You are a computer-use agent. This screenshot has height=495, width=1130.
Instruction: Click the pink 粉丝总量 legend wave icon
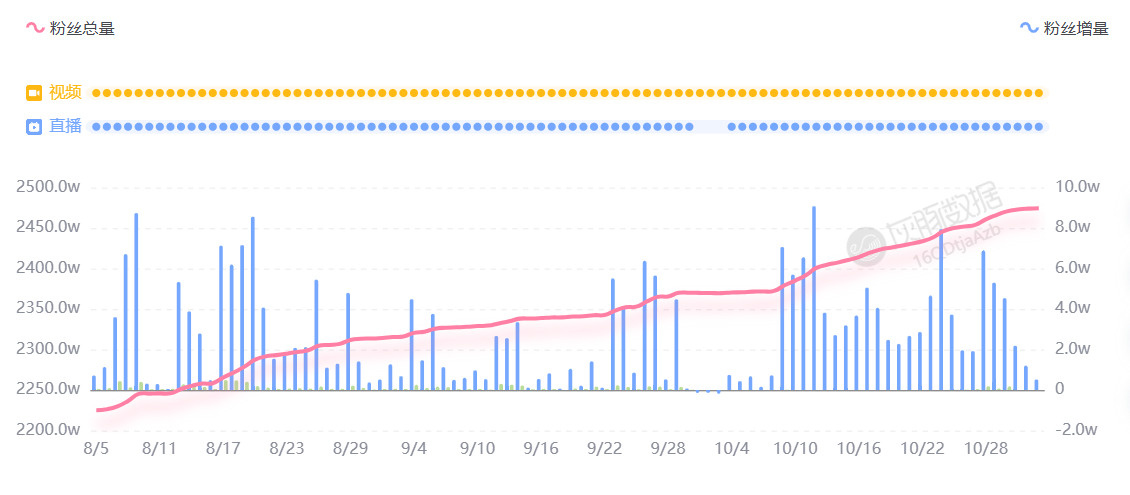35,29
